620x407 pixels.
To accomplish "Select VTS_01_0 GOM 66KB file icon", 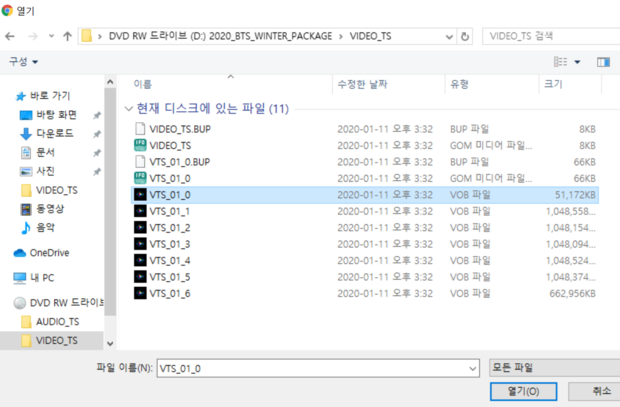I will (x=140, y=178).
